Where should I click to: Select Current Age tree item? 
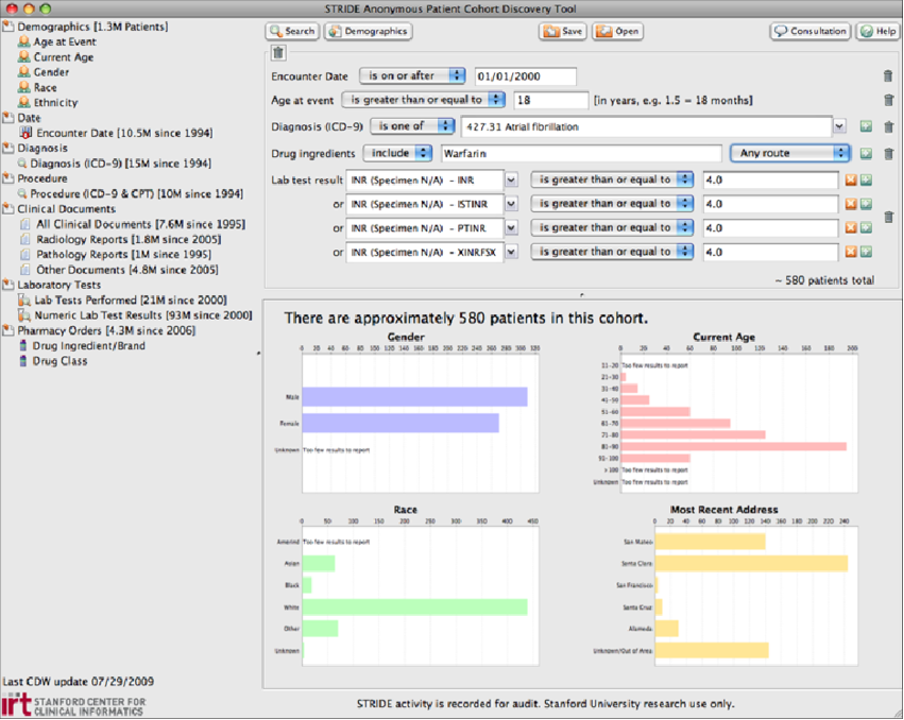tap(55, 57)
